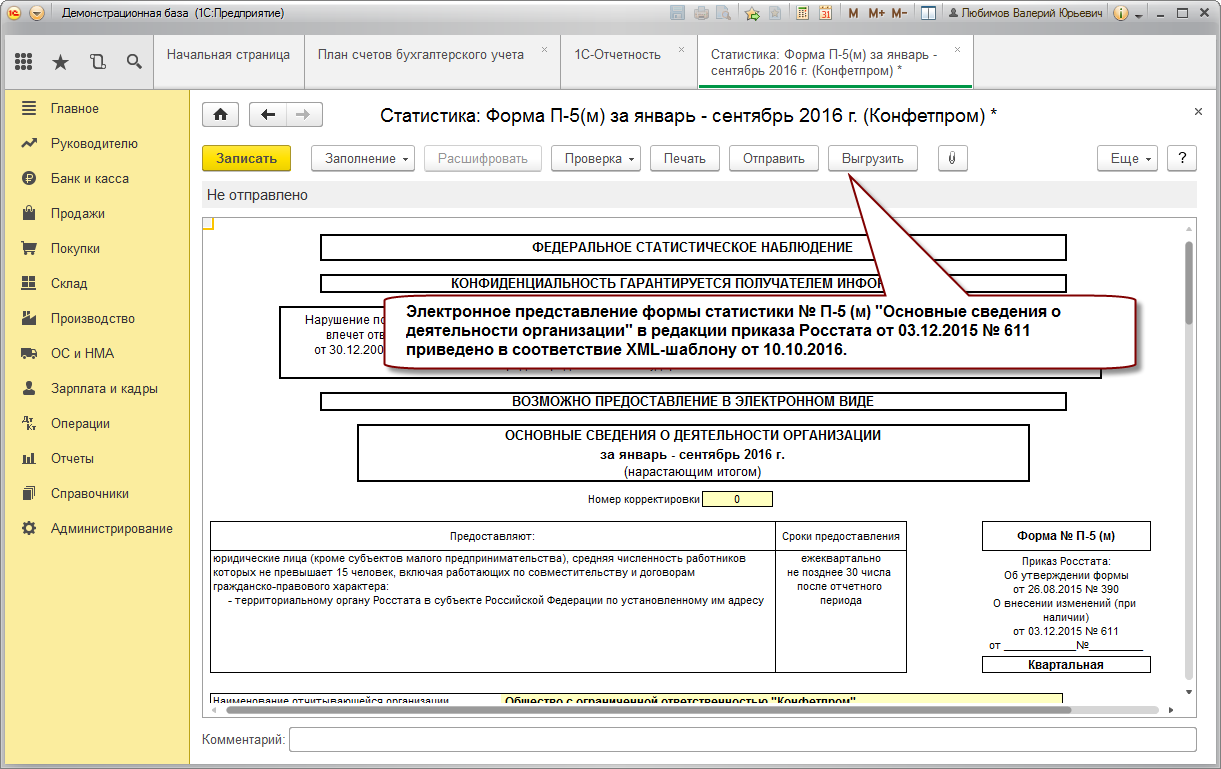Open the main menu orange dropdown button

[x=37, y=14]
